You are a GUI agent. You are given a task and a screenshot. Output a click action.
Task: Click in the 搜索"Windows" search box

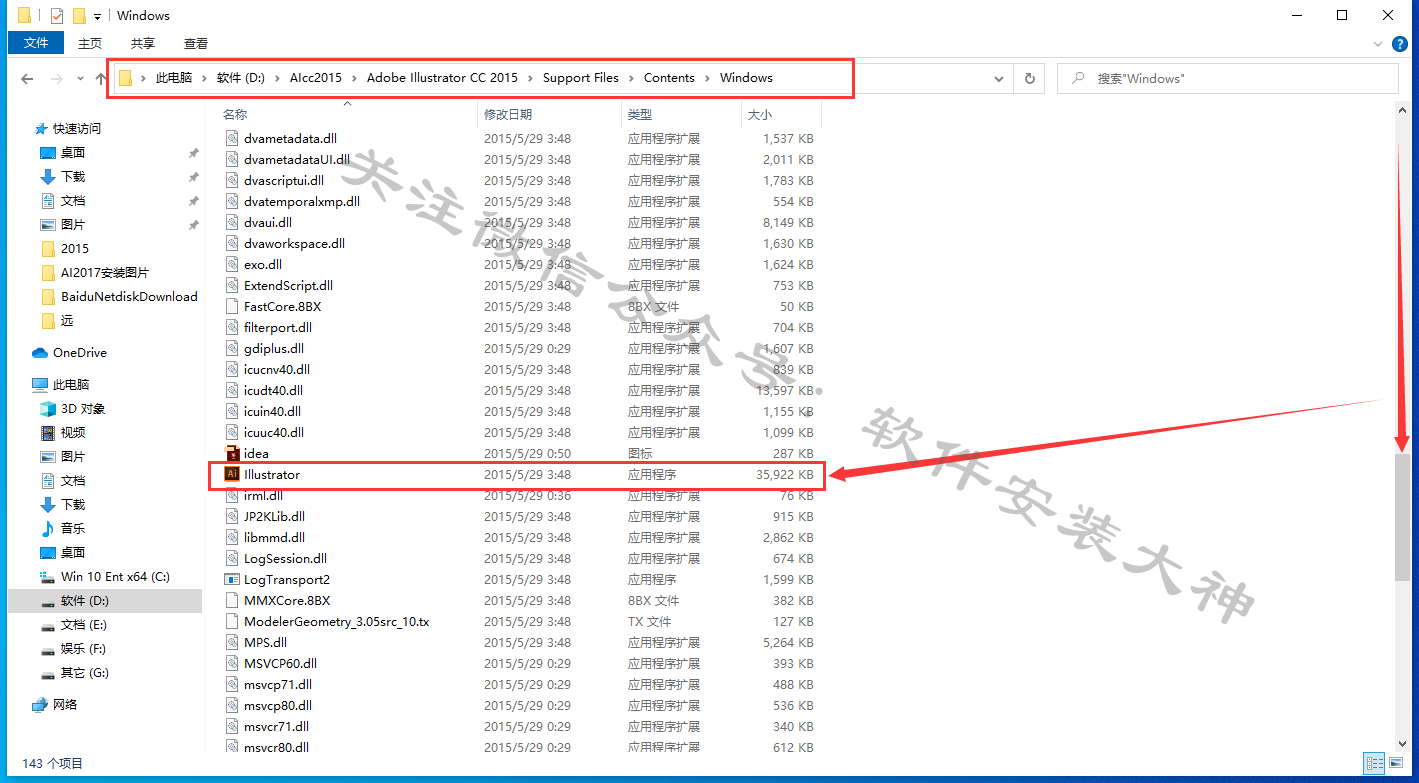[1228, 78]
